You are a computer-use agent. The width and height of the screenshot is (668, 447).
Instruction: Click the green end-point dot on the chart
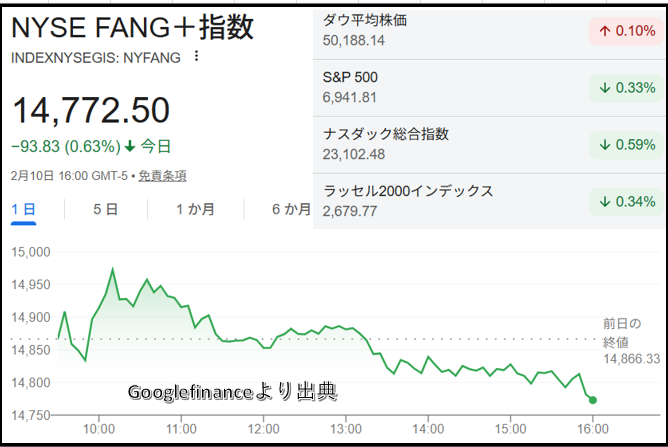pyautogui.click(x=593, y=400)
